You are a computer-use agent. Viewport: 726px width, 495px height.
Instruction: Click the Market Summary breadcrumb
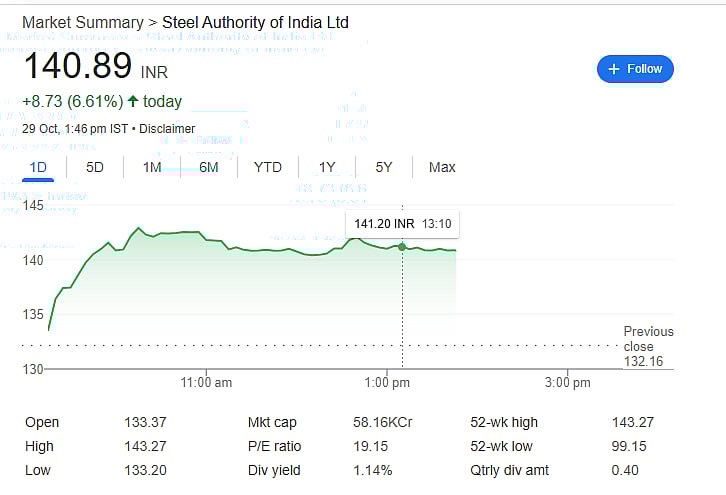pyautogui.click(x=82, y=22)
